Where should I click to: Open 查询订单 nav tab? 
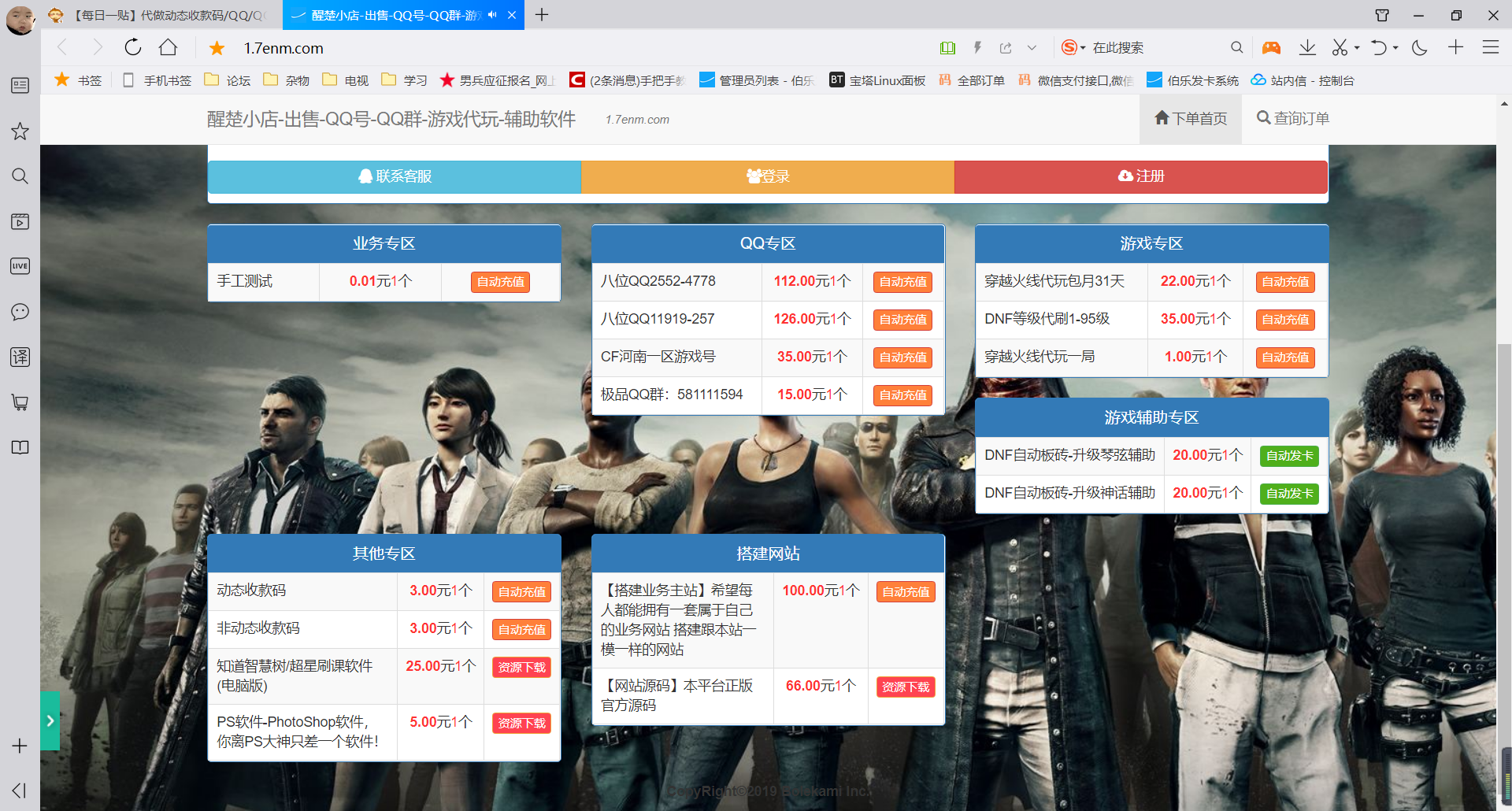click(1293, 118)
